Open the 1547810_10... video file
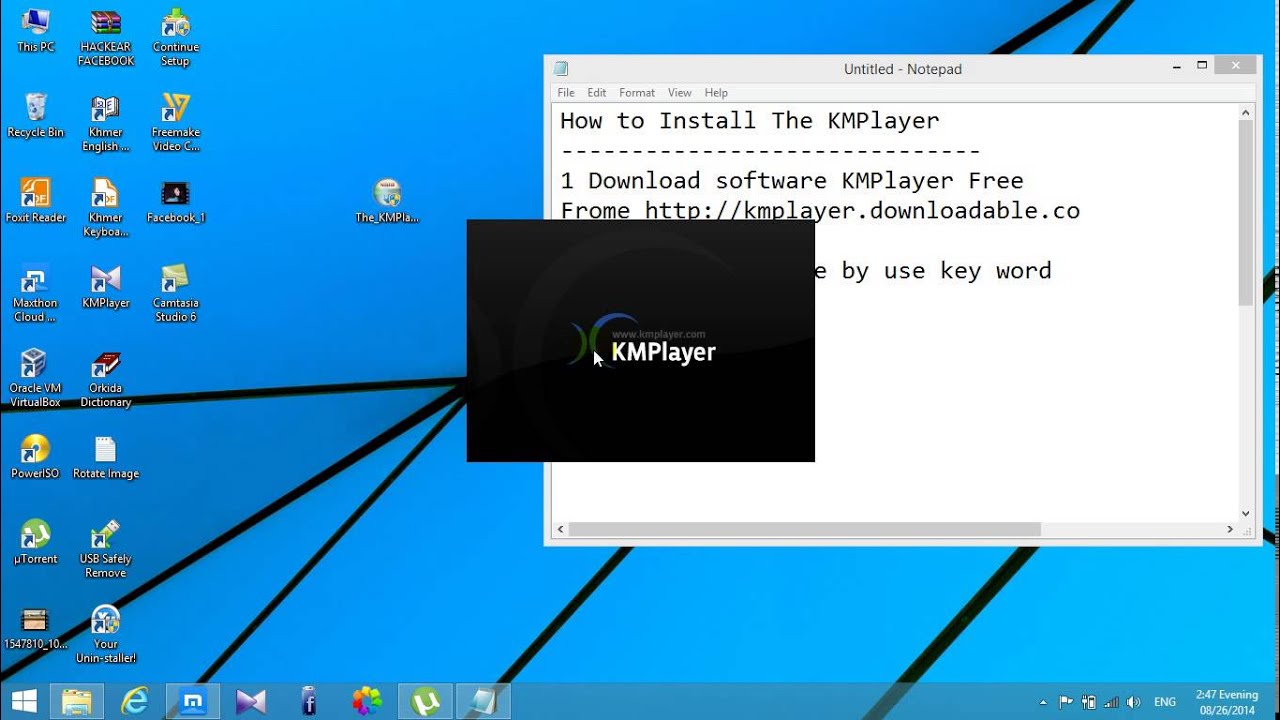1280x720 pixels. click(35, 627)
